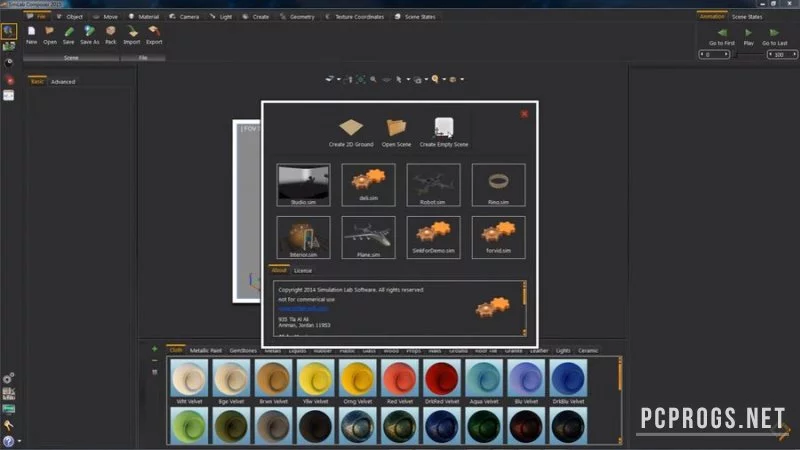Image resolution: width=800 pixels, height=450 pixels.
Task: Select the Ylw Velvet material swatch
Action: [x=315, y=378]
